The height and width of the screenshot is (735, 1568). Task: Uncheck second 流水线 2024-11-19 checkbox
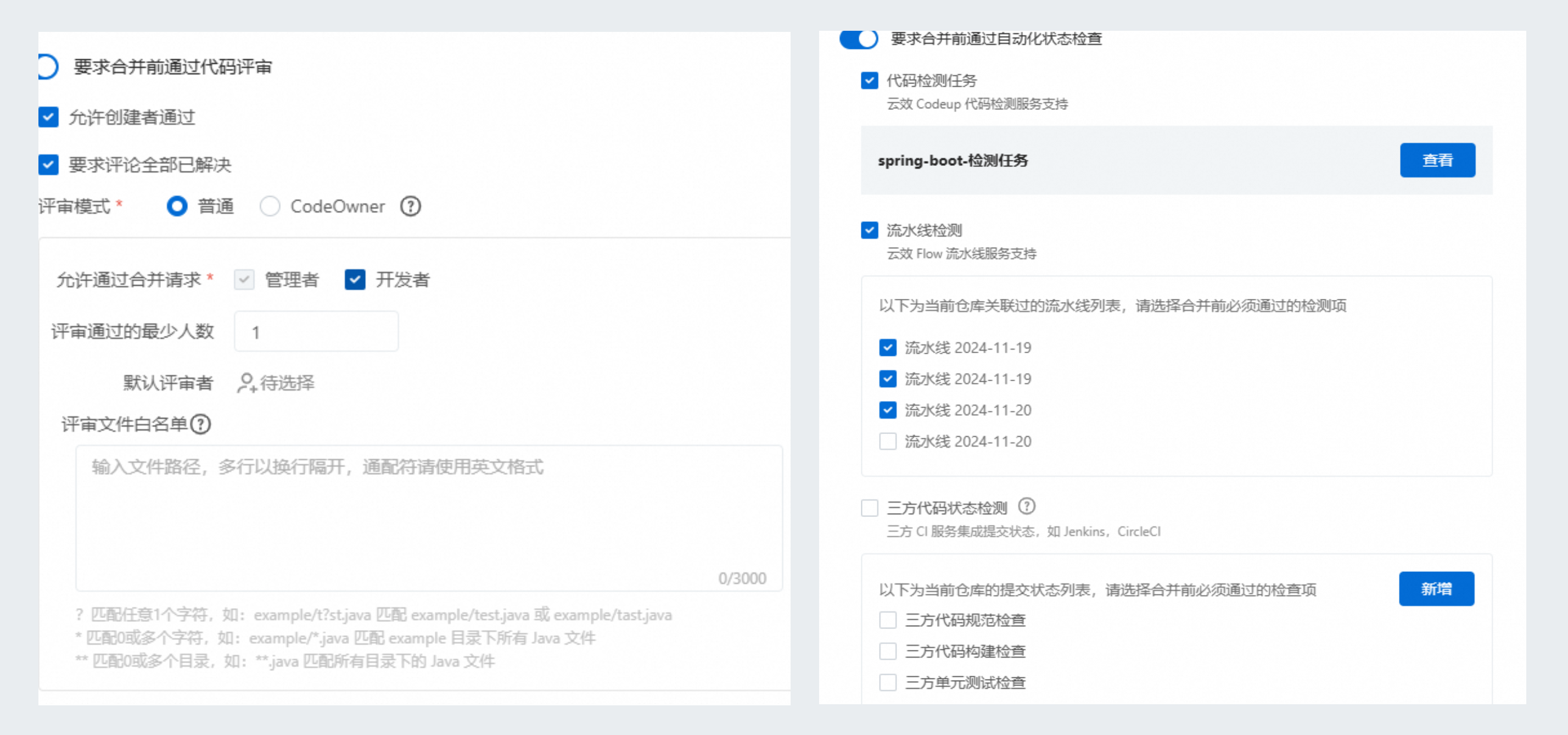point(887,379)
